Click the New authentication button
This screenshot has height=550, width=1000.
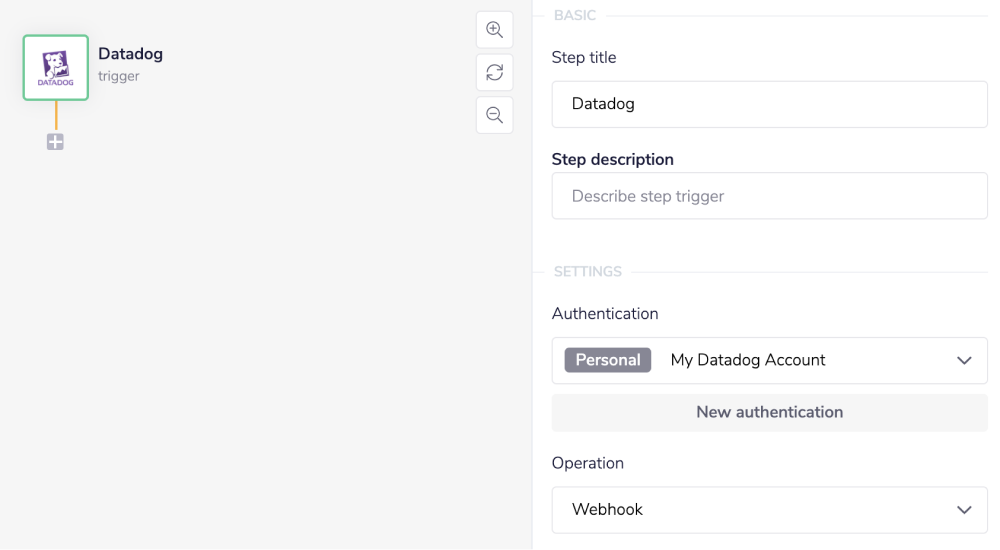click(x=769, y=412)
